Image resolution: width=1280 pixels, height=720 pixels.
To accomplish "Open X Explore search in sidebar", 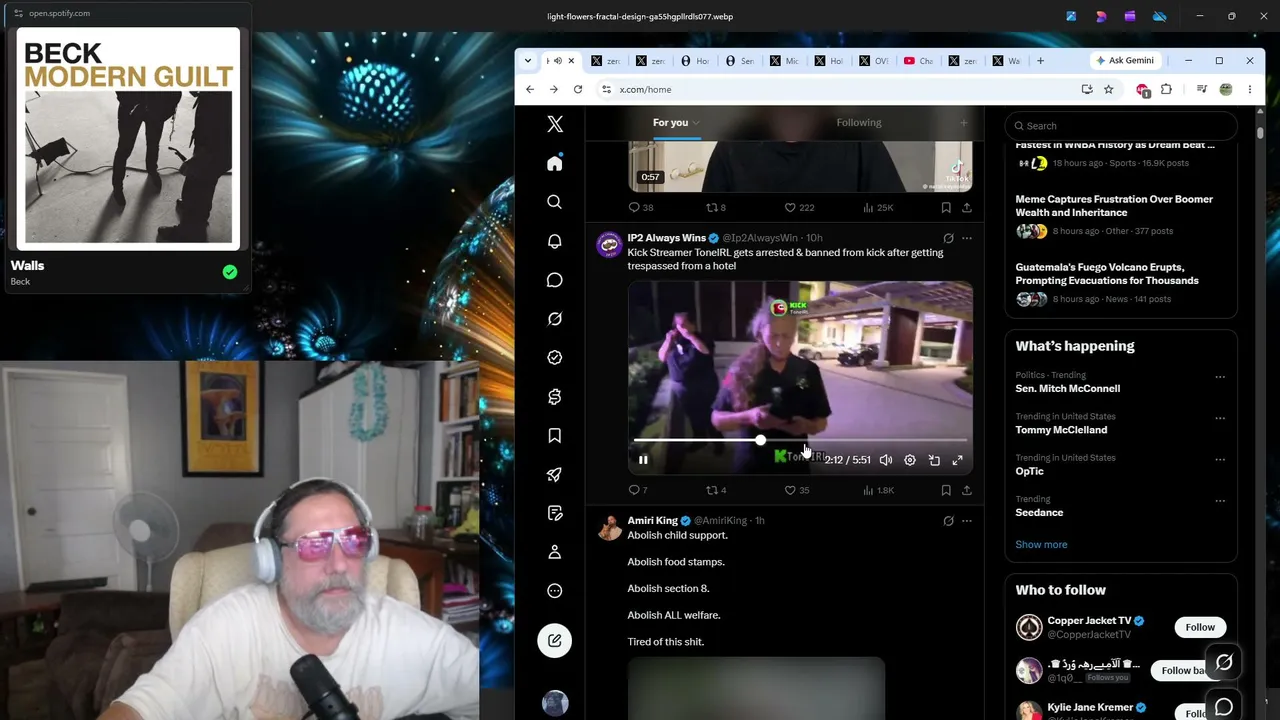I will point(554,202).
